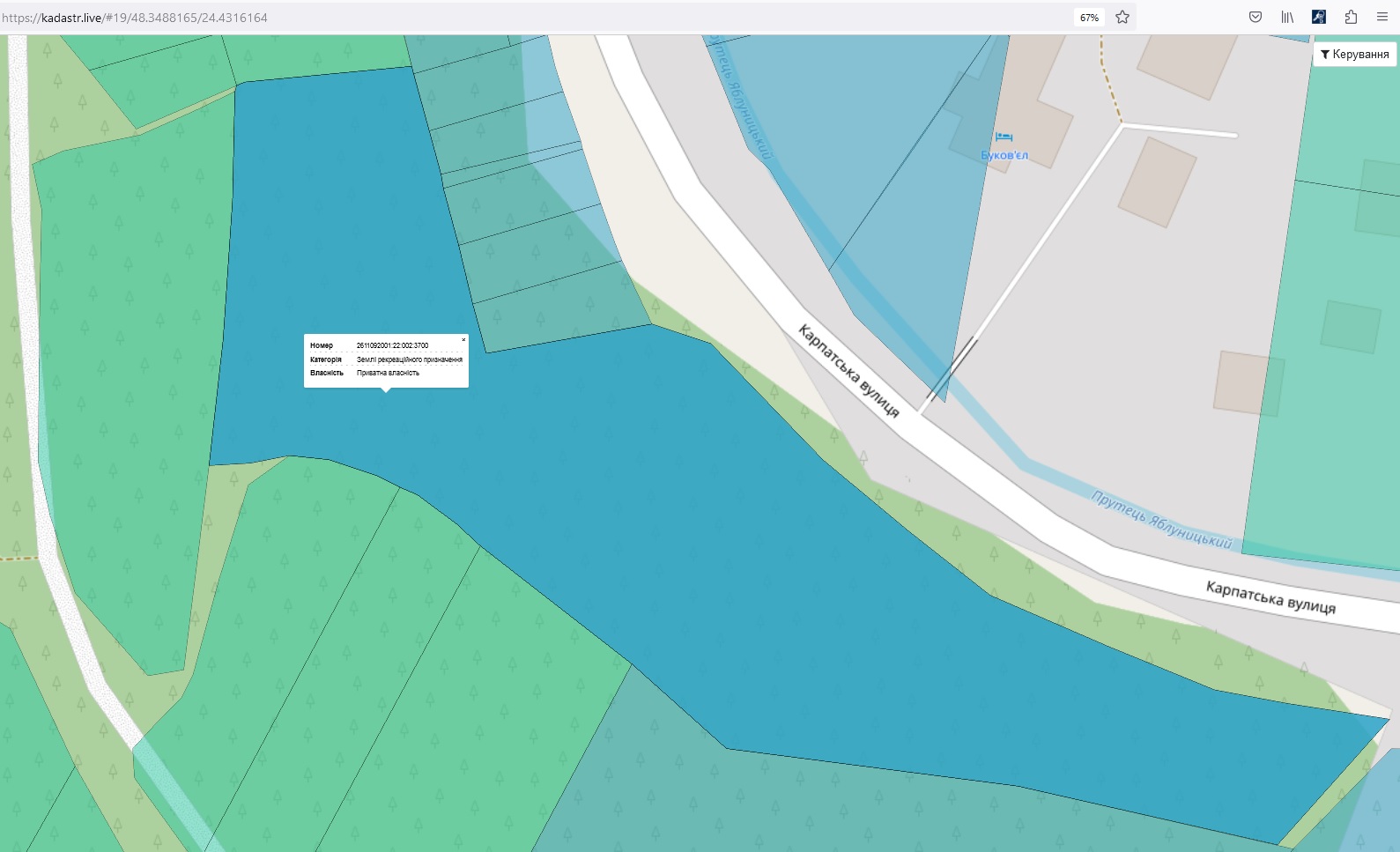Image resolution: width=1400 pixels, height=852 pixels.
Task: Open the Керування filter panel
Action: 1354,55
